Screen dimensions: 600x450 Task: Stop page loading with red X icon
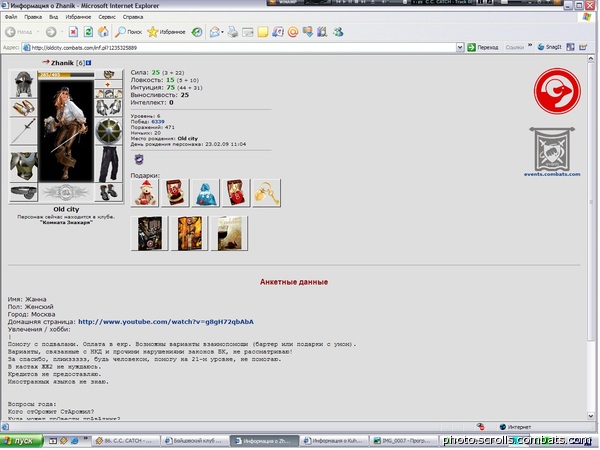pos(73,32)
